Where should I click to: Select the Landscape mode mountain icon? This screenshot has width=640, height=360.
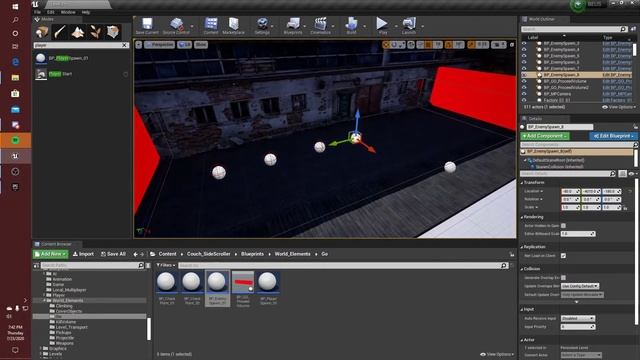[78, 32]
